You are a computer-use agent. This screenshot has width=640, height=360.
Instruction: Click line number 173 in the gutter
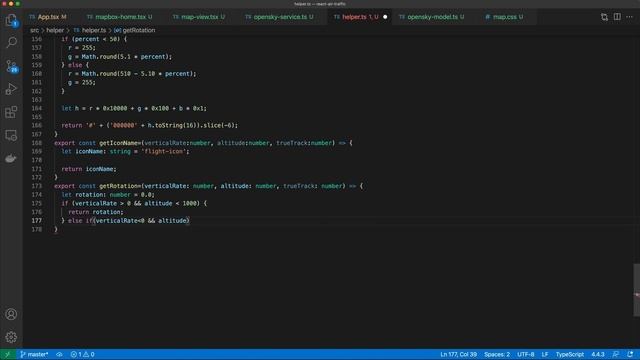pos(37,186)
